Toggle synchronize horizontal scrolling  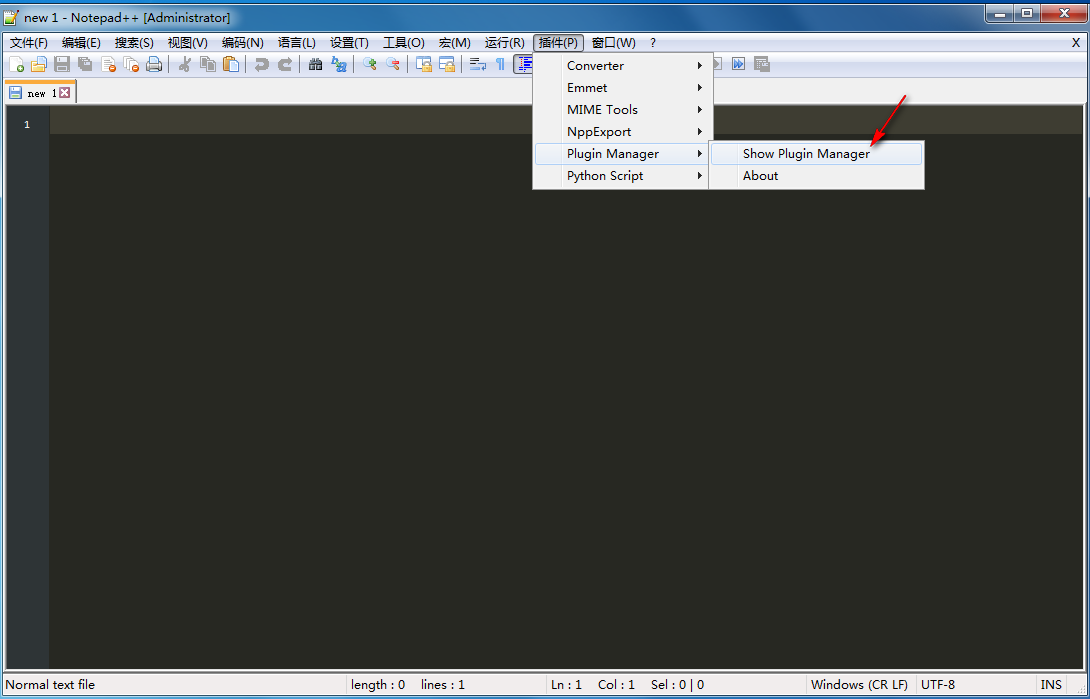(x=446, y=65)
